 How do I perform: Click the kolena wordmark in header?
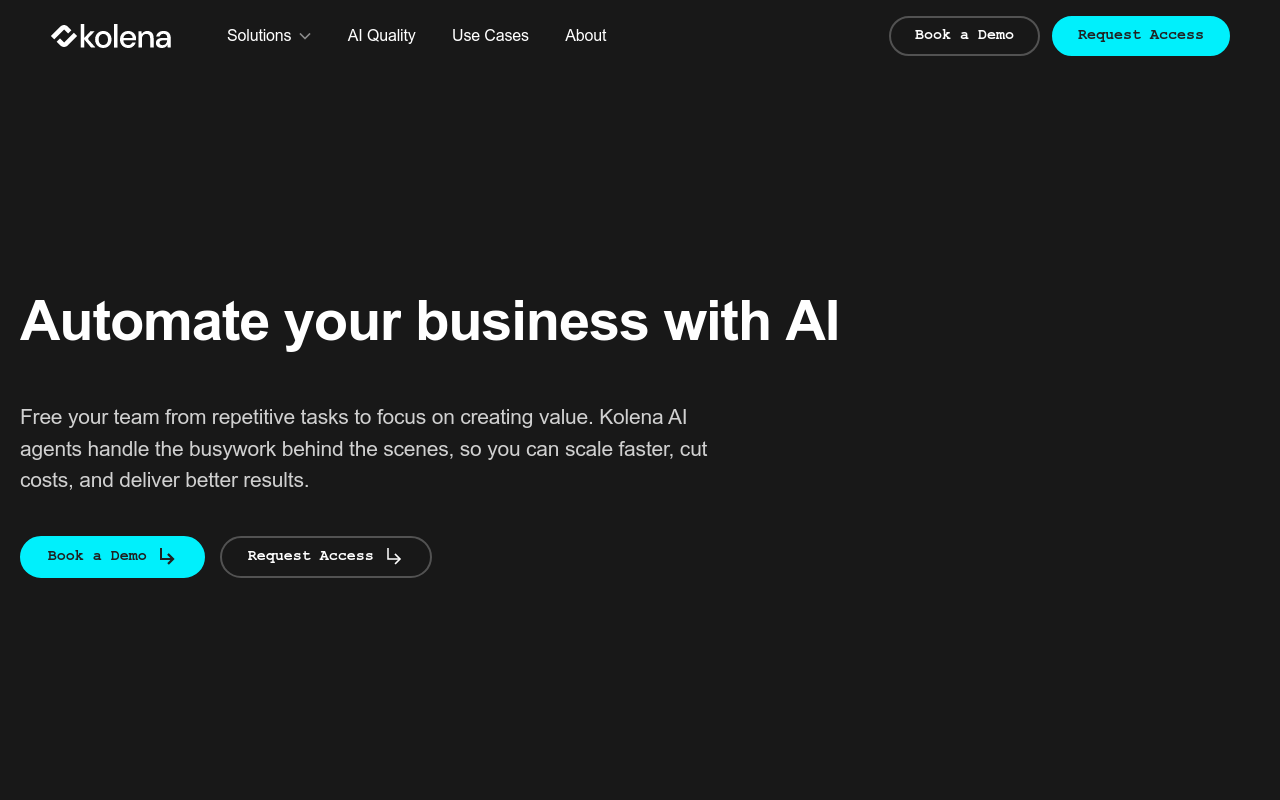click(x=126, y=37)
